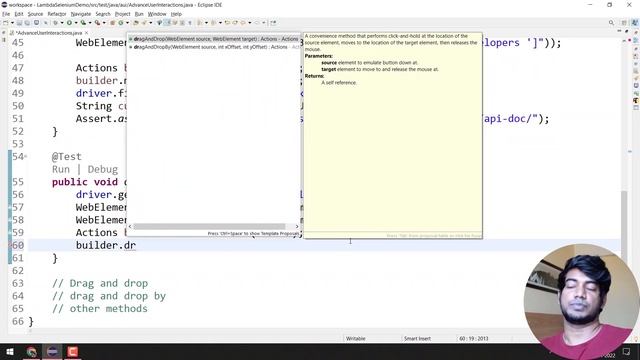Click the Open Type toolbar icon
The width and height of the screenshot is (640, 360).
[x=136, y=22]
